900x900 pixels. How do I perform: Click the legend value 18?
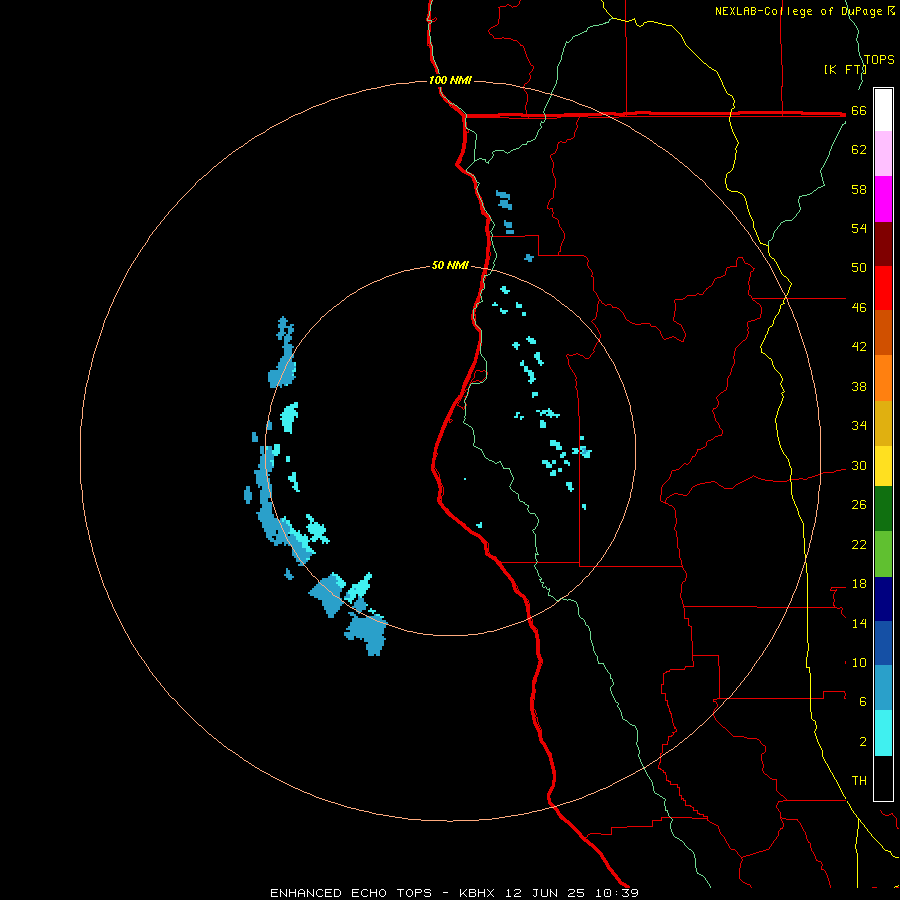(859, 584)
